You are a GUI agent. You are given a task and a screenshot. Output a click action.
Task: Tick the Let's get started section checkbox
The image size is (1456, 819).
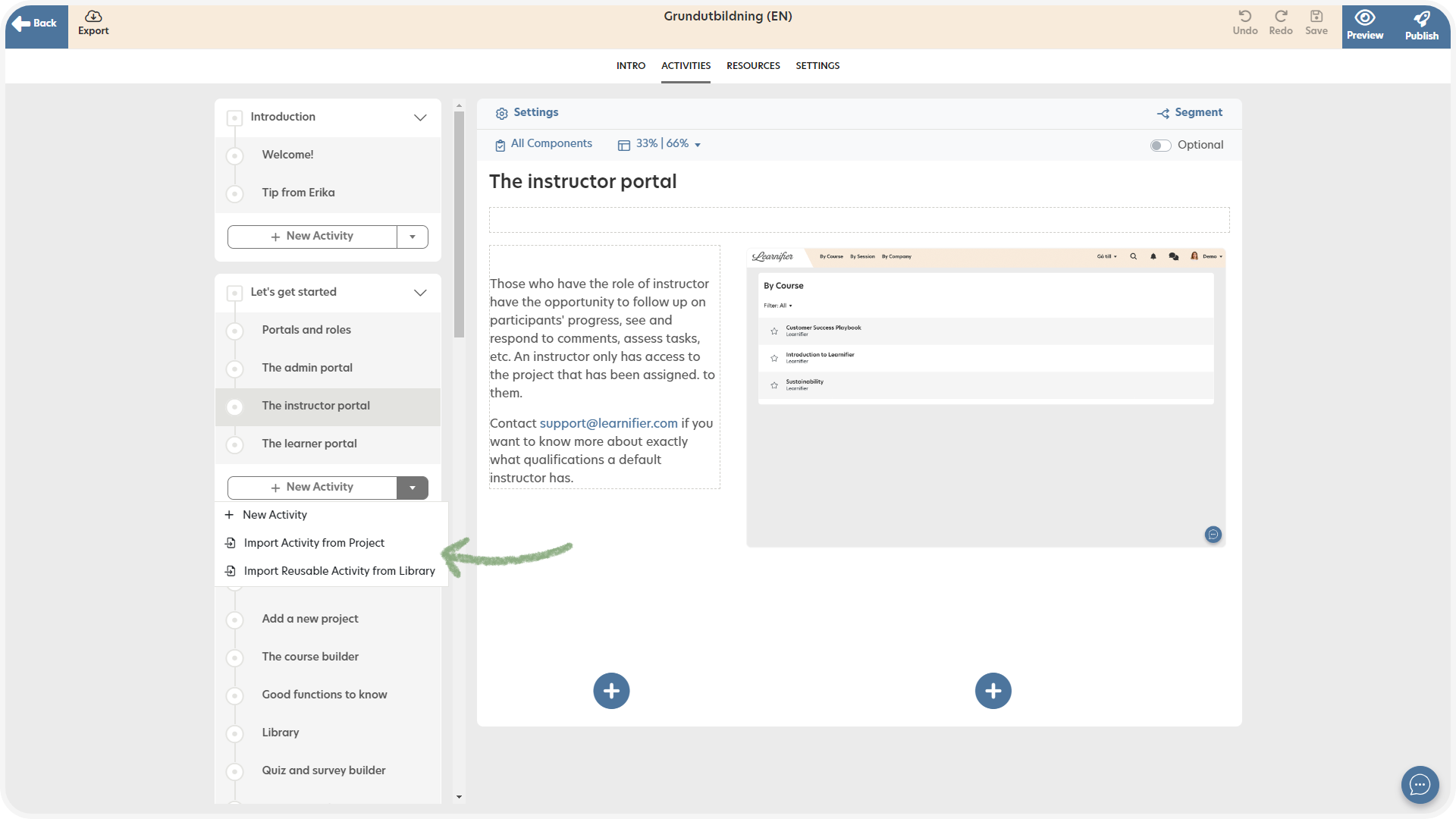click(x=235, y=293)
